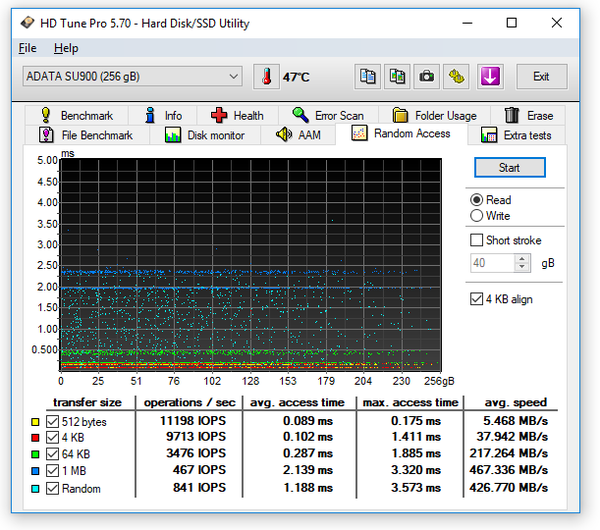Click the 426.770 MB/s average speed

coord(509,488)
